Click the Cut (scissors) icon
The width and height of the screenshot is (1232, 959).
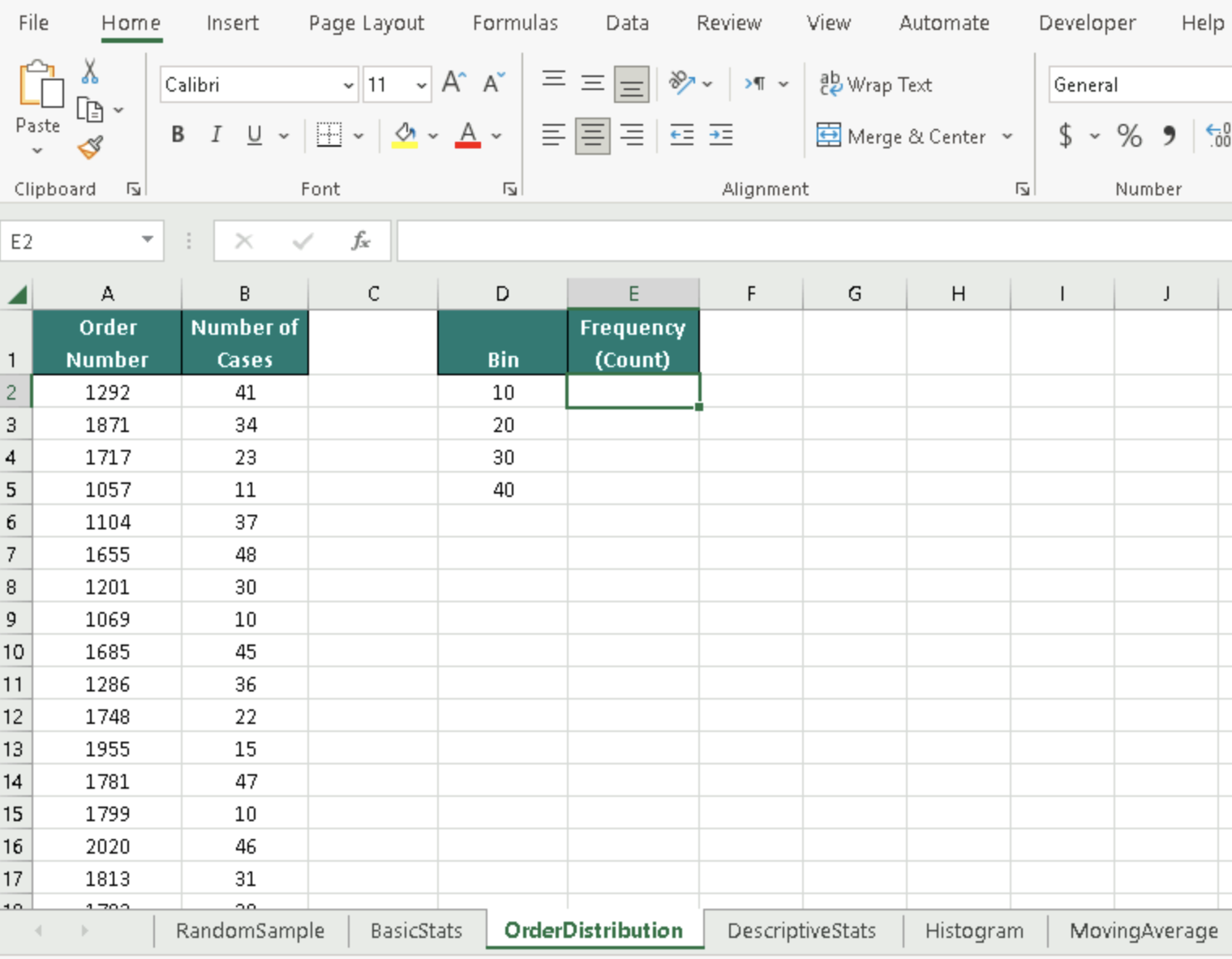[x=89, y=72]
